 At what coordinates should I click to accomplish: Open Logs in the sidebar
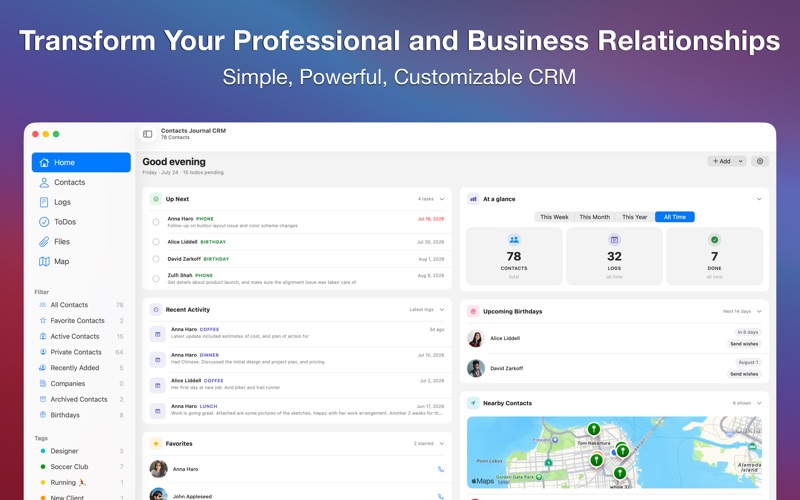click(x=81, y=202)
